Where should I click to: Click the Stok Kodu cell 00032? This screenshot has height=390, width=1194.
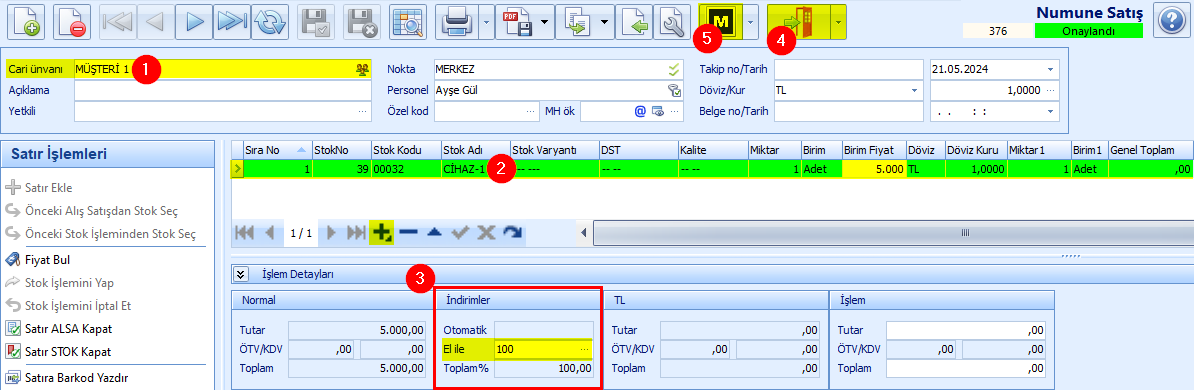(x=406, y=169)
